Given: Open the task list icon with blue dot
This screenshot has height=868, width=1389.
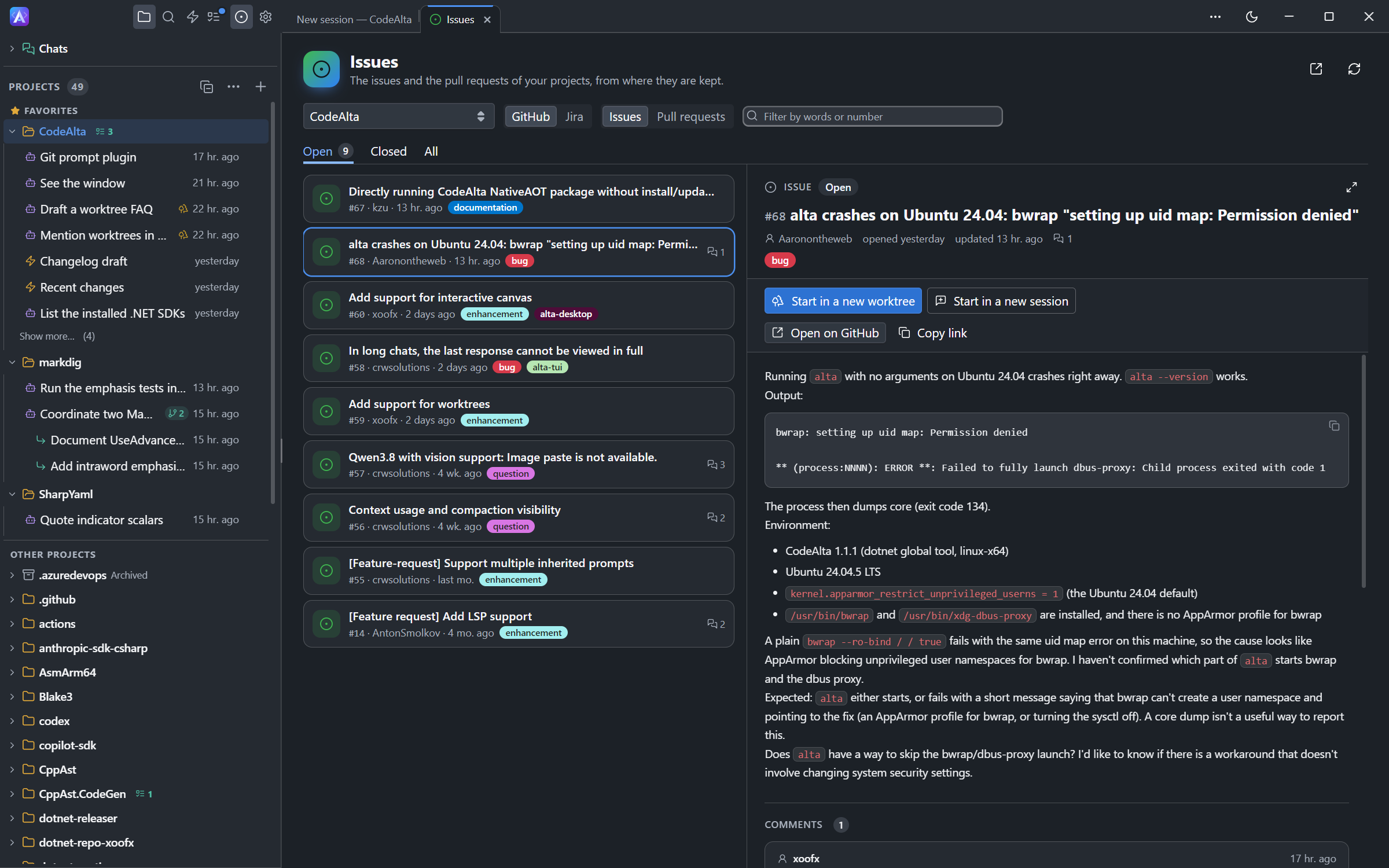Looking at the screenshot, I should 215,17.
